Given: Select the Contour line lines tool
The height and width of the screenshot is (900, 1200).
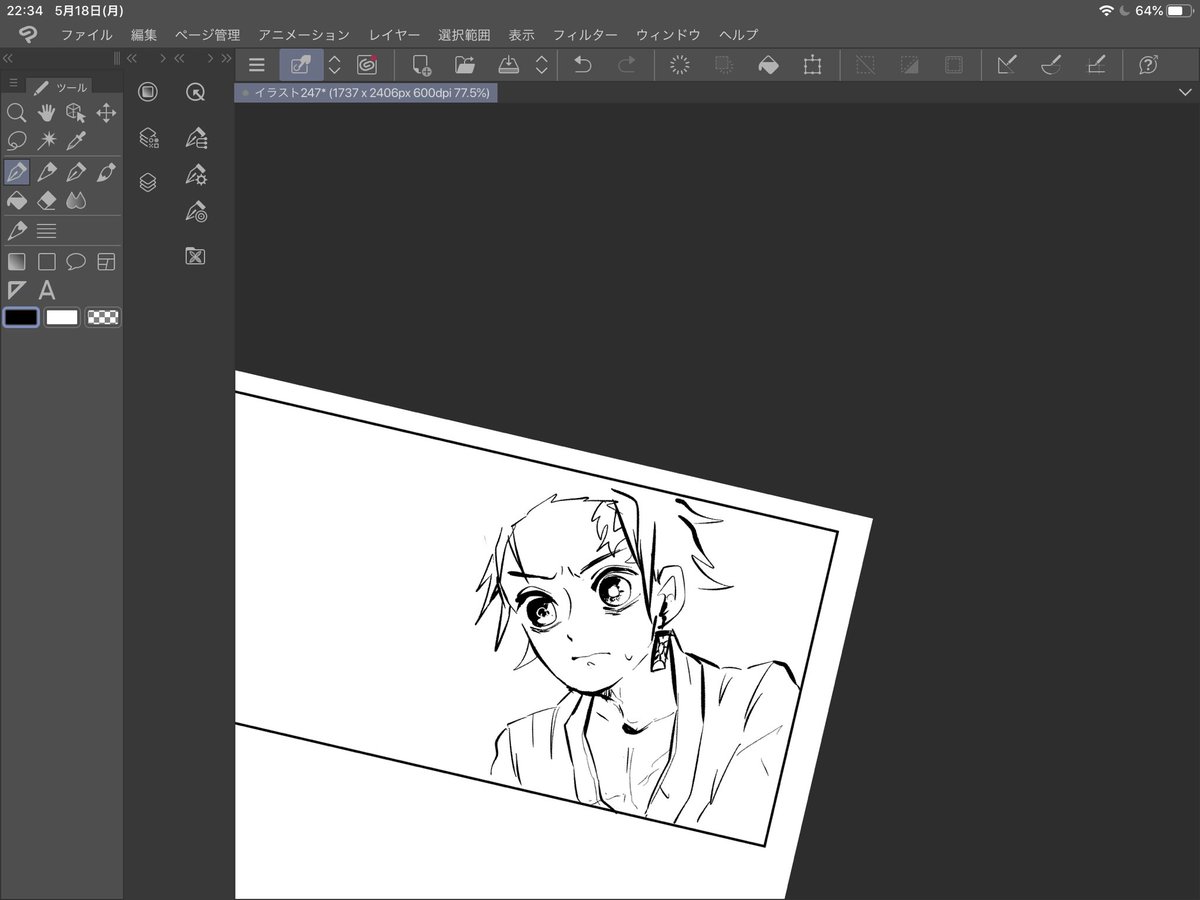Looking at the screenshot, I should (46, 231).
